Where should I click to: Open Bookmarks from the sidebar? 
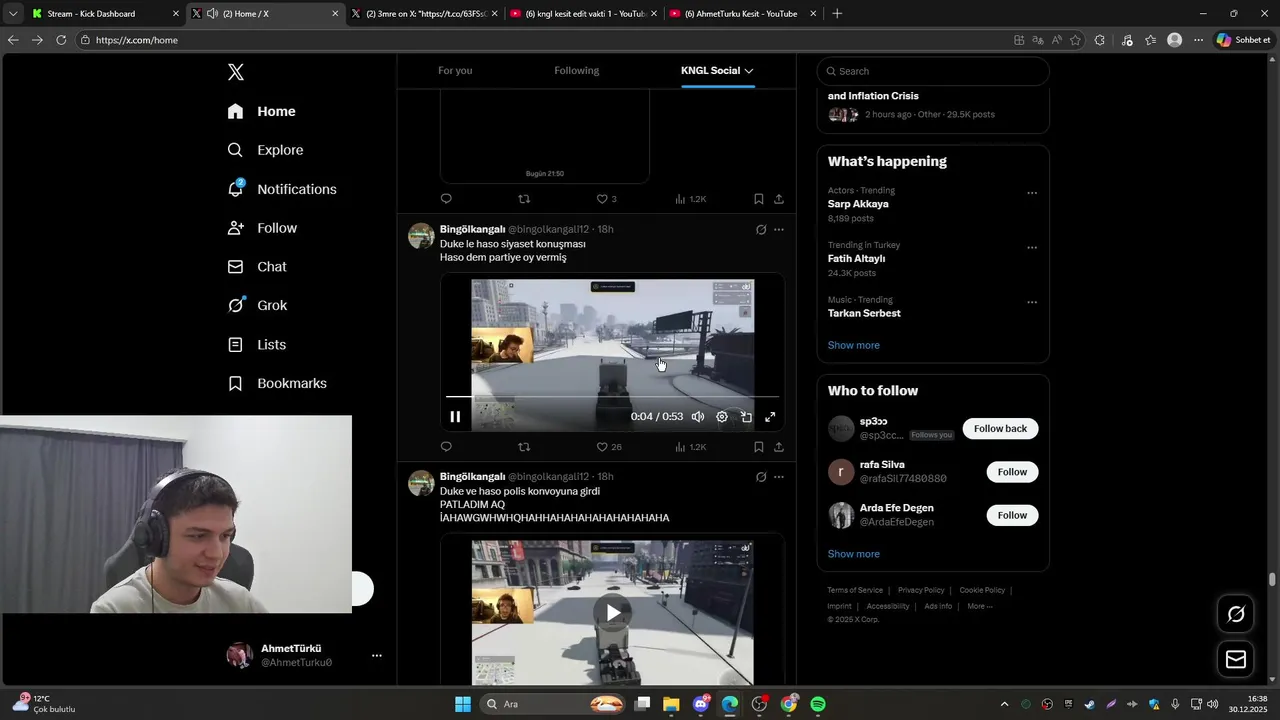click(277, 384)
